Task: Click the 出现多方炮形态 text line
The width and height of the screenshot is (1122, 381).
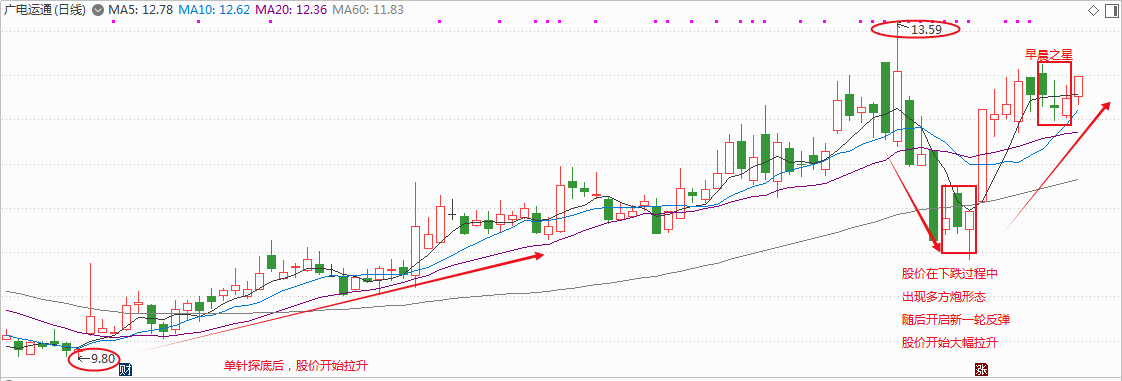Action: [x=944, y=296]
